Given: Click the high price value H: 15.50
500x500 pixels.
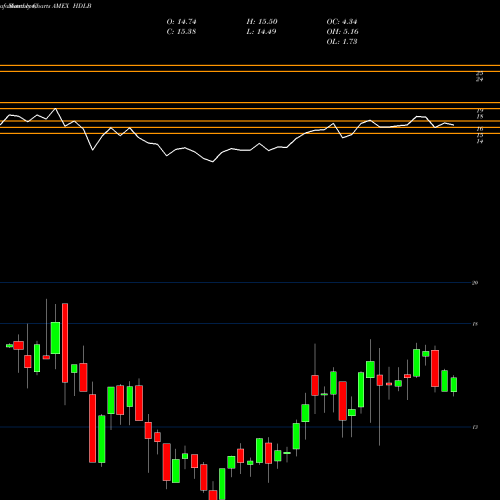Looking at the screenshot, I should [x=262, y=22].
